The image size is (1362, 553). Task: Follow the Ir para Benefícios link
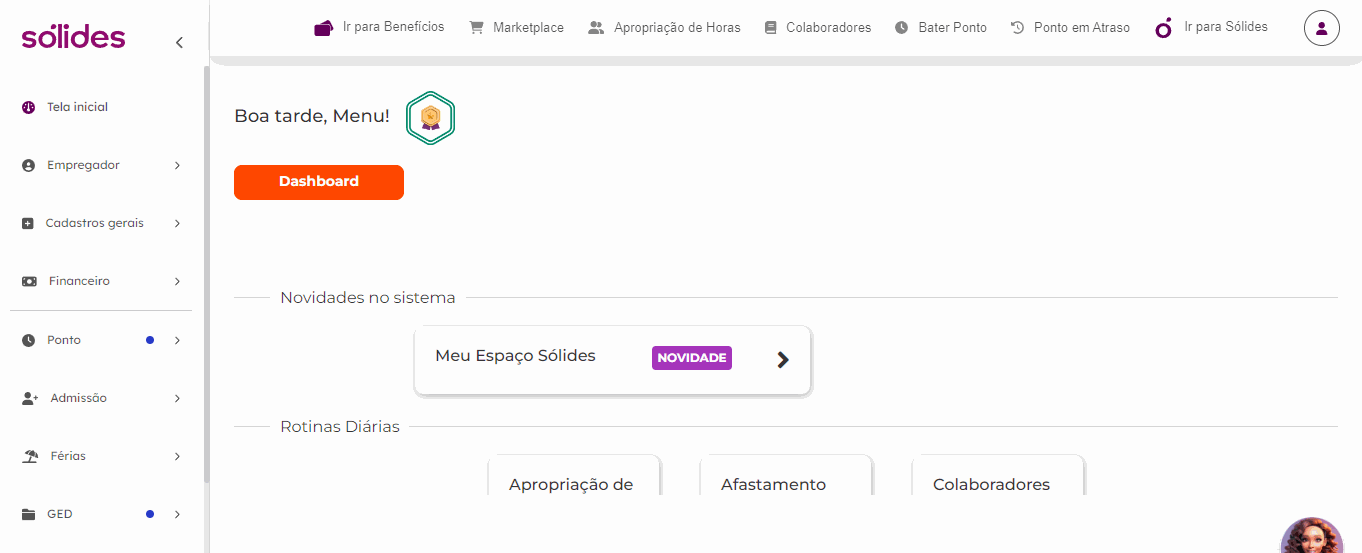[x=393, y=27]
